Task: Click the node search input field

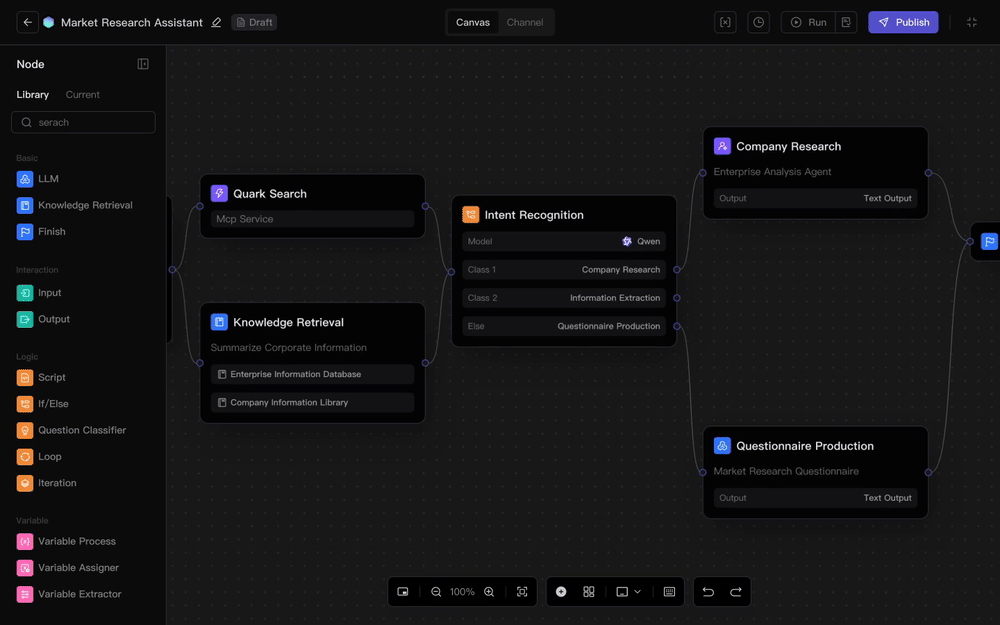Action: [x=90, y=122]
